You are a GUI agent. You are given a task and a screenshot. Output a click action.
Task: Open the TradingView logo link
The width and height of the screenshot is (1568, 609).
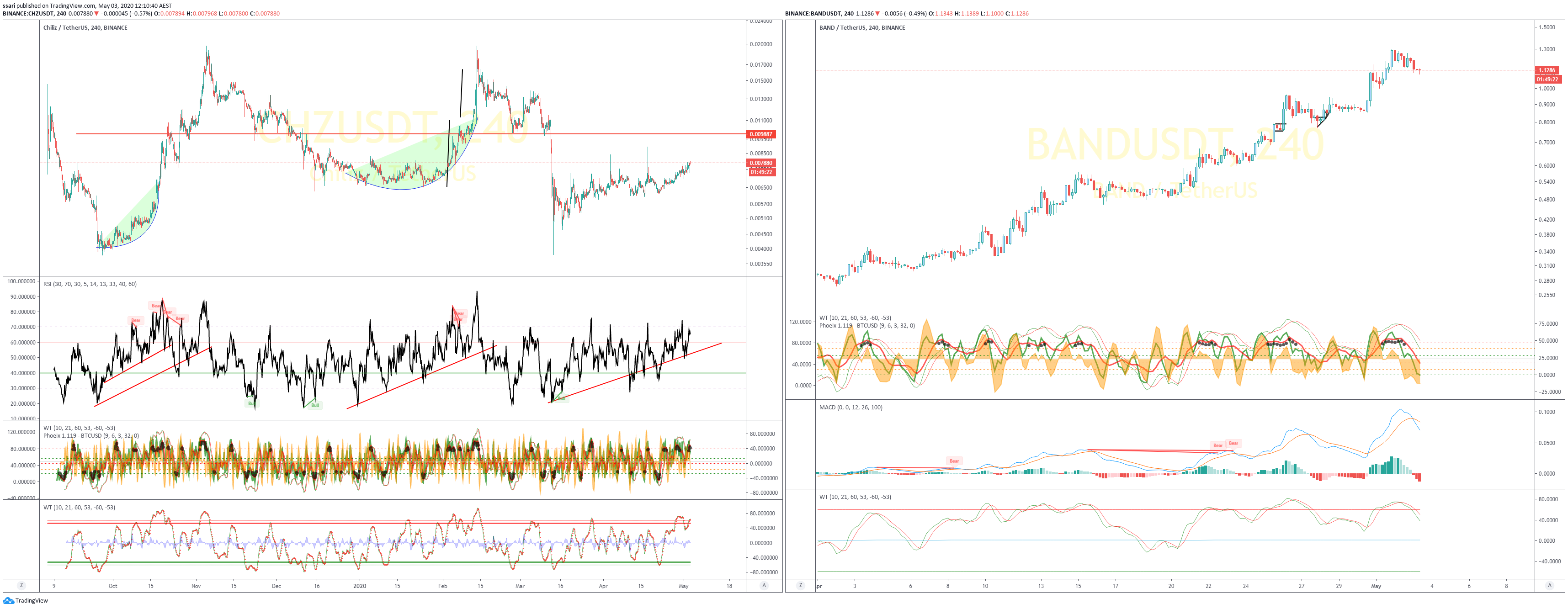(x=25, y=600)
